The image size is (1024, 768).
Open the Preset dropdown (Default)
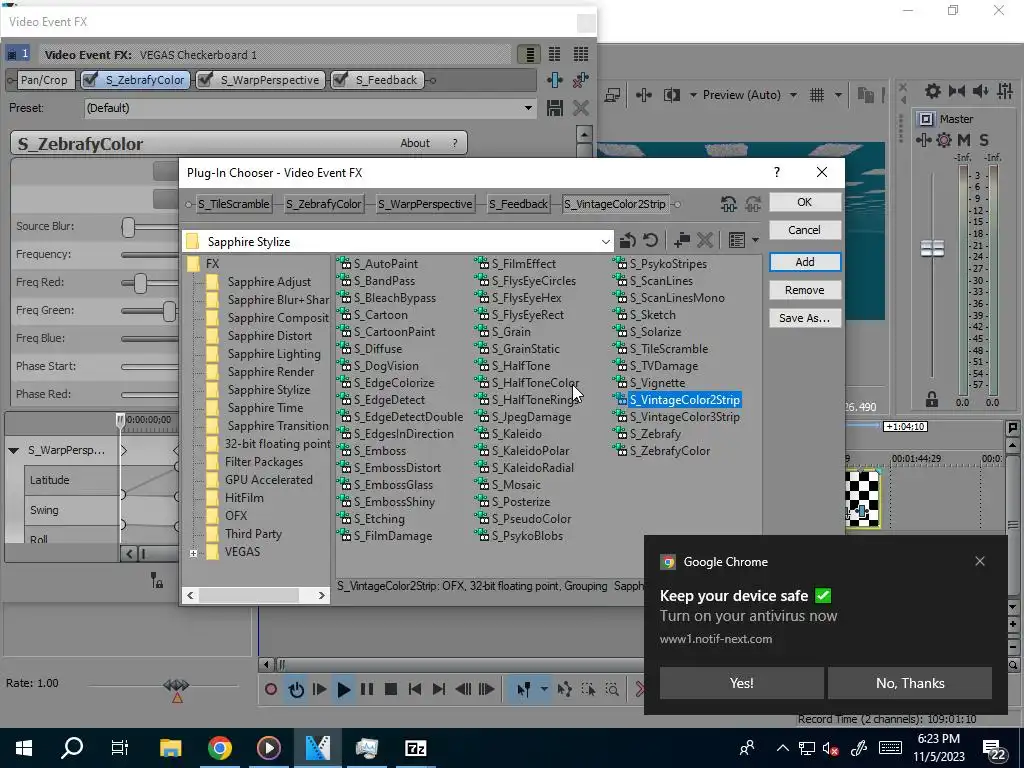point(528,108)
